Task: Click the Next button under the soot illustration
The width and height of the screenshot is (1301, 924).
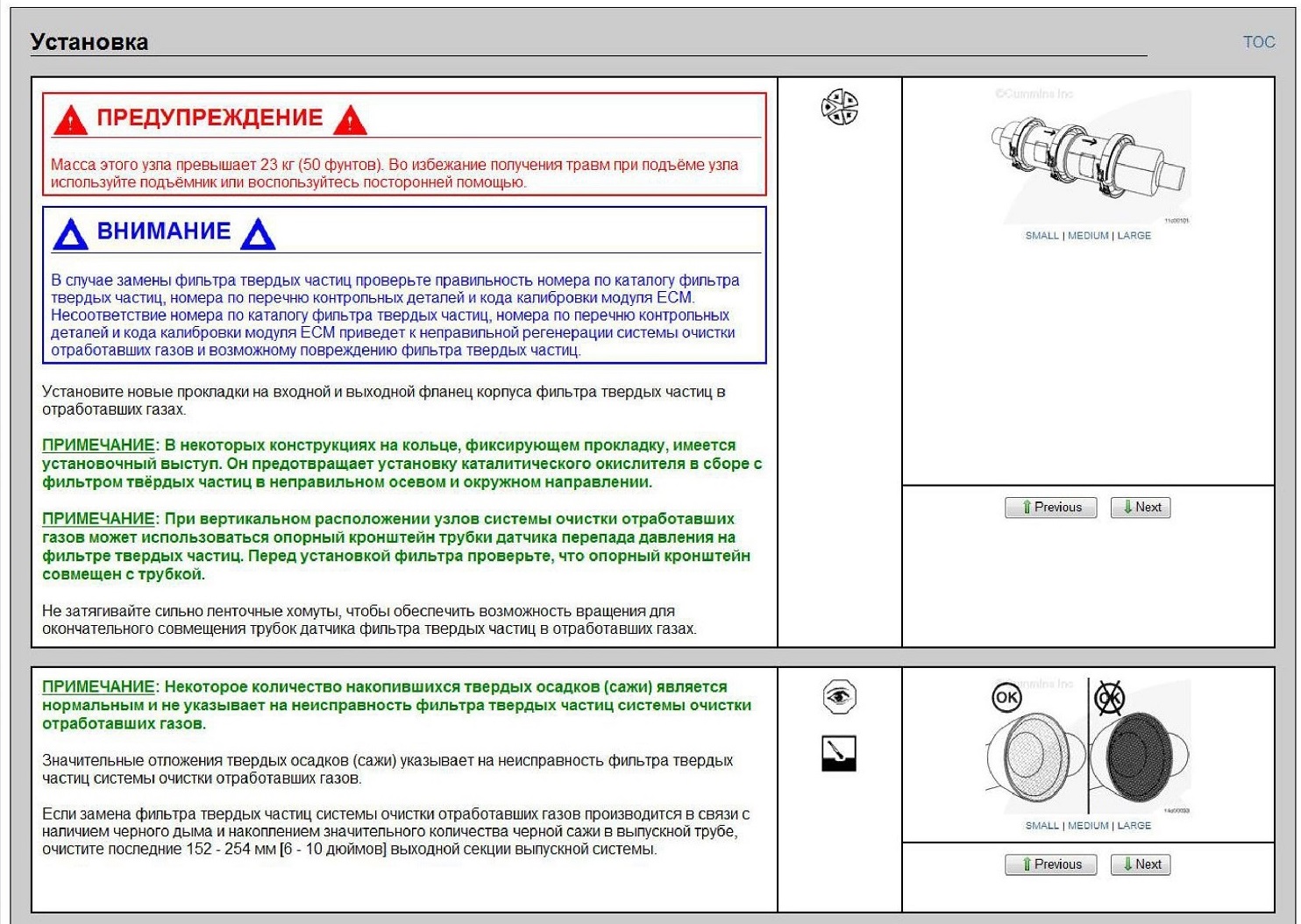Action: [1141, 864]
